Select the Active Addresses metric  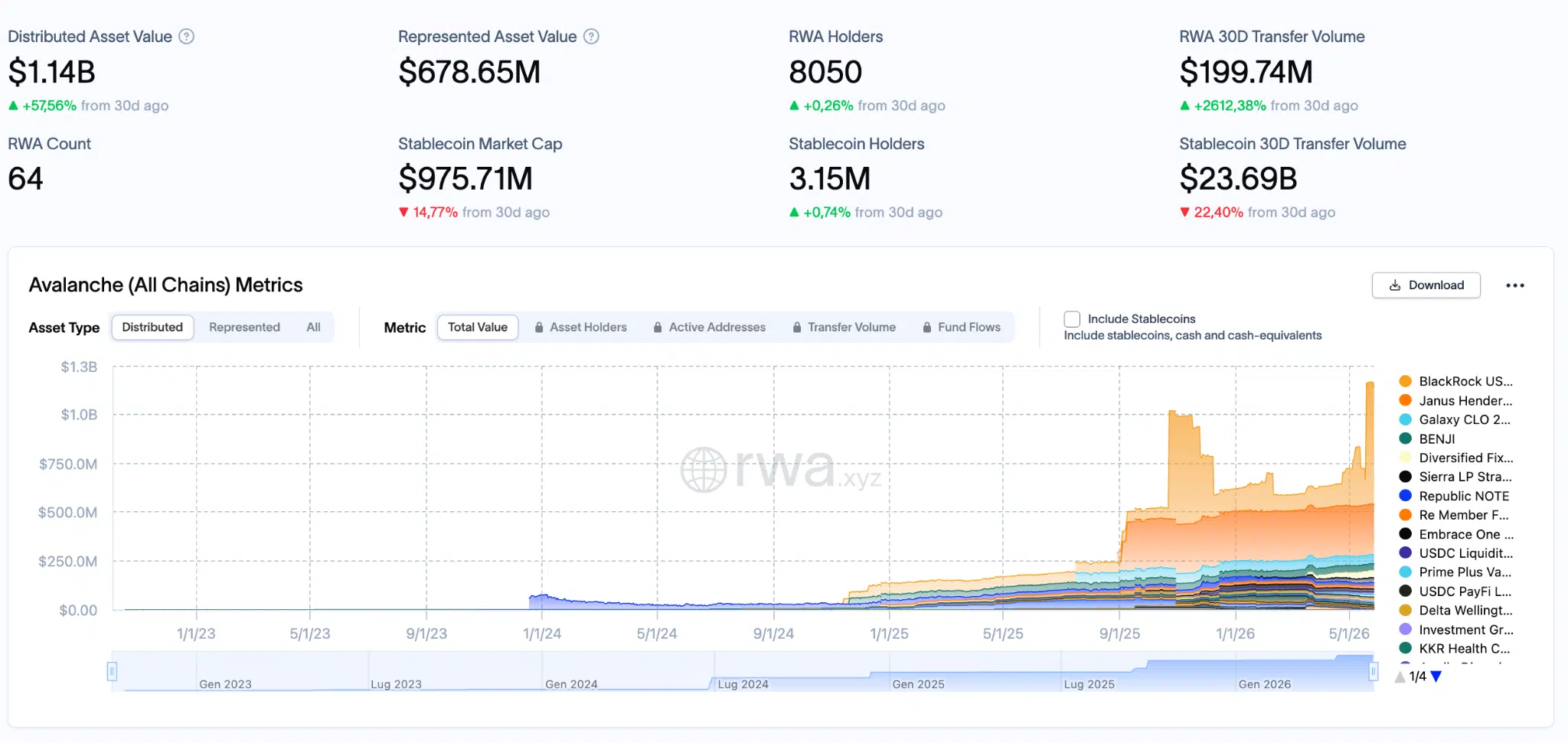(709, 328)
